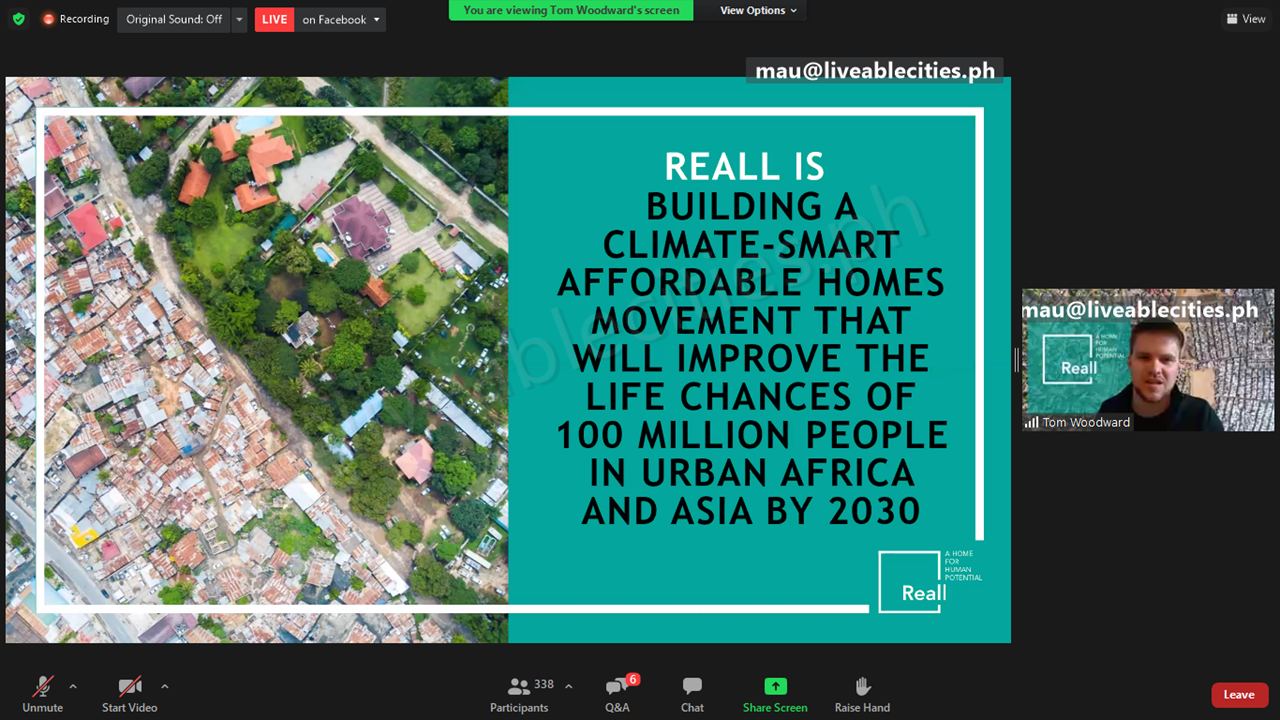Open the View layout button
Screen dimensions: 1280x720
point(1246,19)
